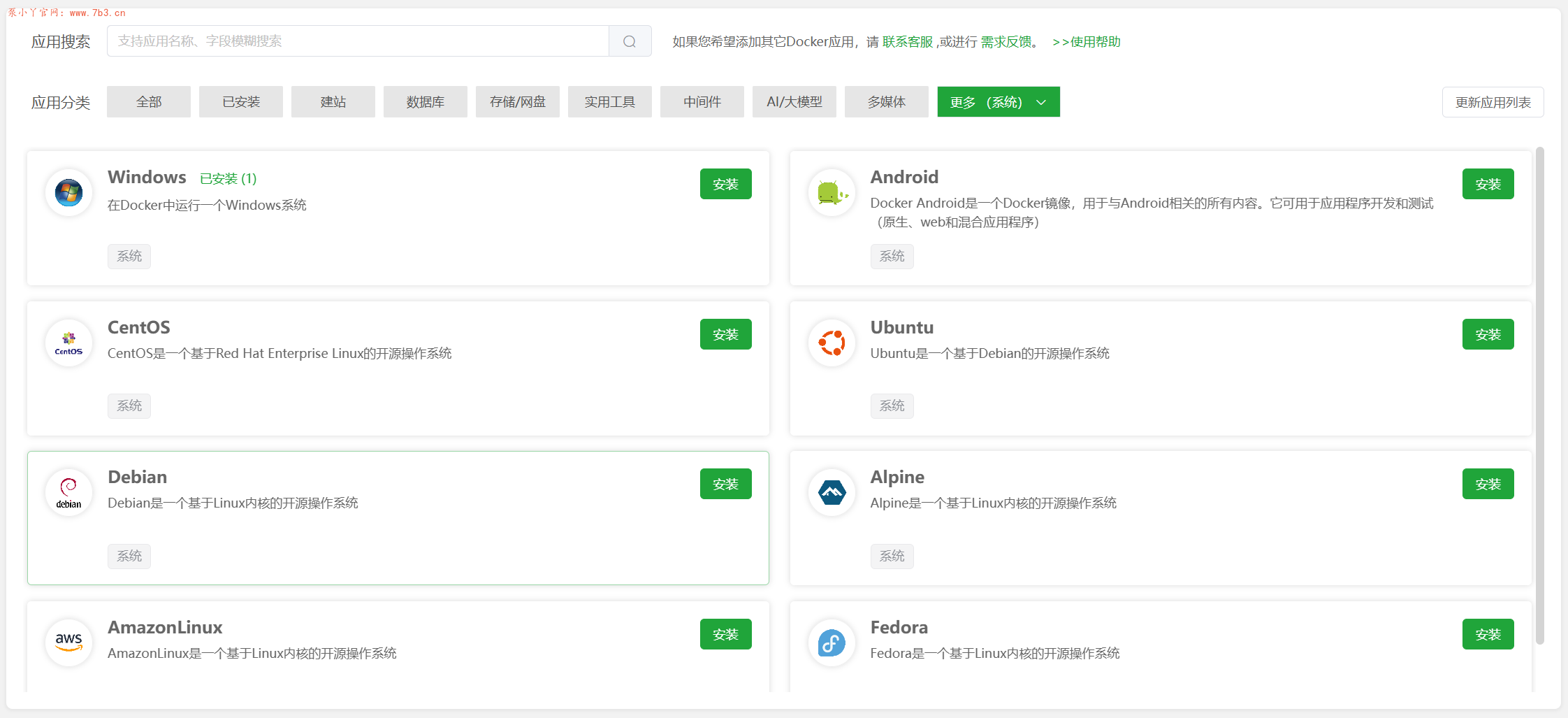Click the CentOS app title
The width and height of the screenshot is (1568, 718).
coord(139,327)
